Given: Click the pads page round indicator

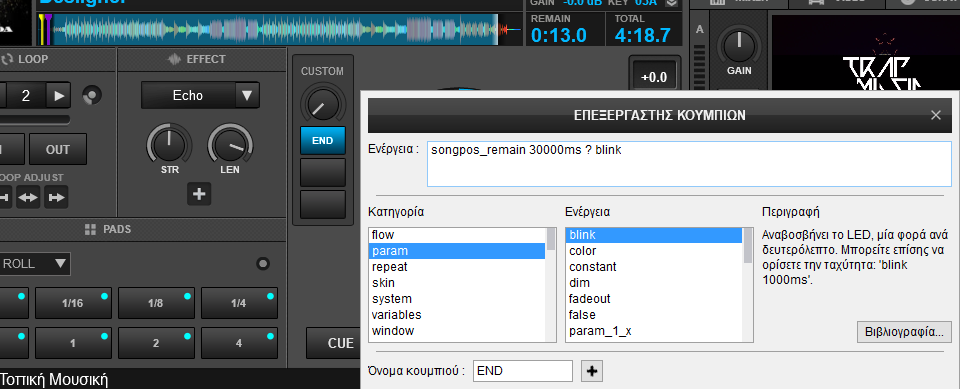Looking at the screenshot, I should [x=263, y=264].
